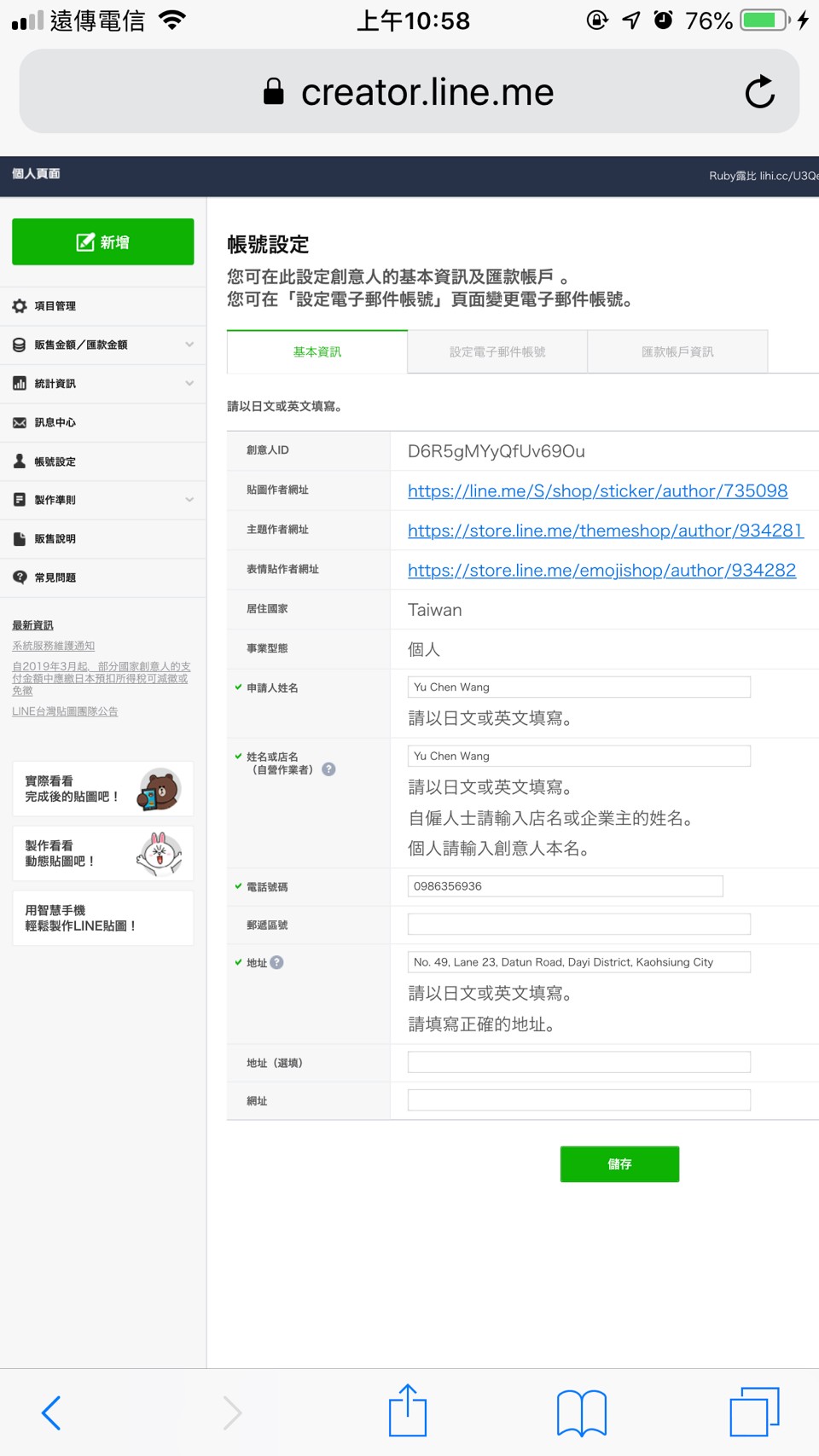The image size is (819, 1456).
Task: Tap the Safari share icon
Action: coord(408,1411)
